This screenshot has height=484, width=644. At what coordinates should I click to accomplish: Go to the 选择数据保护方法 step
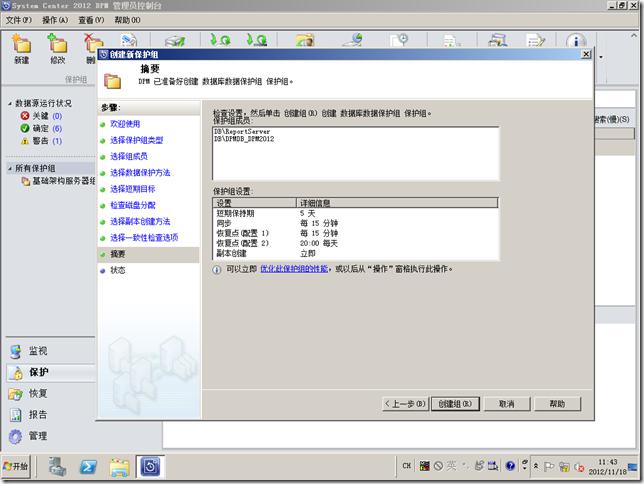pyautogui.click(x=140, y=173)
